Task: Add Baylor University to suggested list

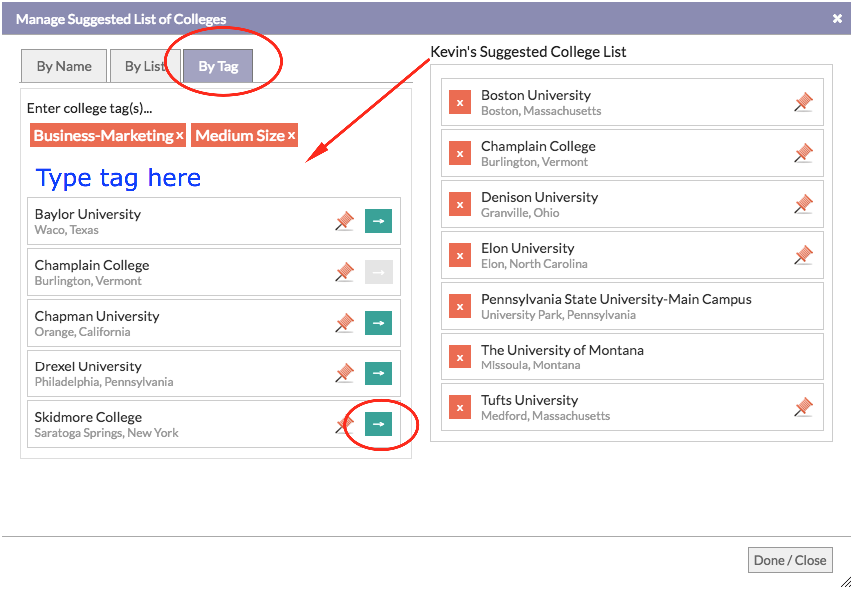Action: click(x=378, y=221)
